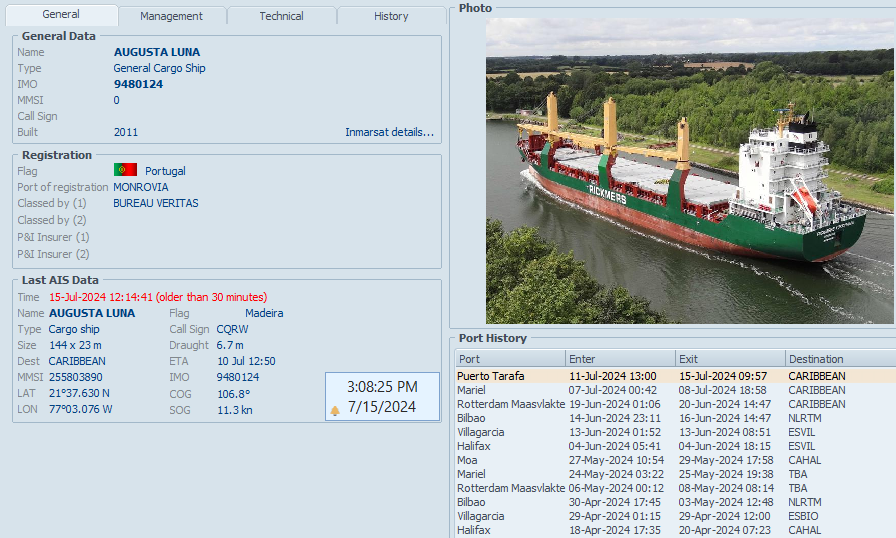The height and width of the screenshot is (538, 896).
Task: Select the Rotterdam Maasvlakte row entered 06-May-2024
Action: coord(675,488)
